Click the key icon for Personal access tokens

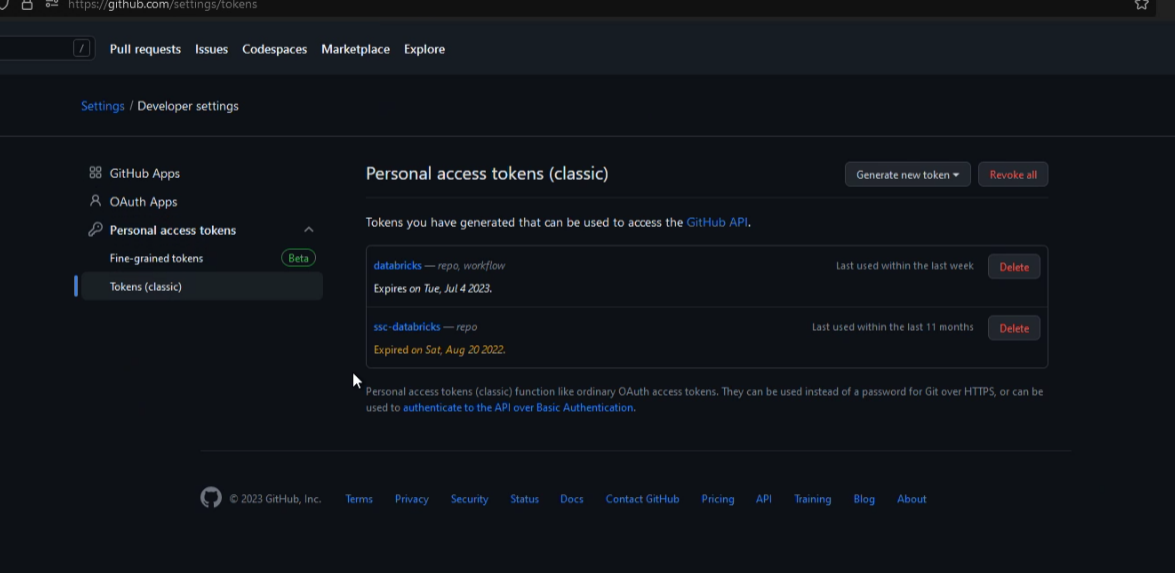[x=95, y=230]
